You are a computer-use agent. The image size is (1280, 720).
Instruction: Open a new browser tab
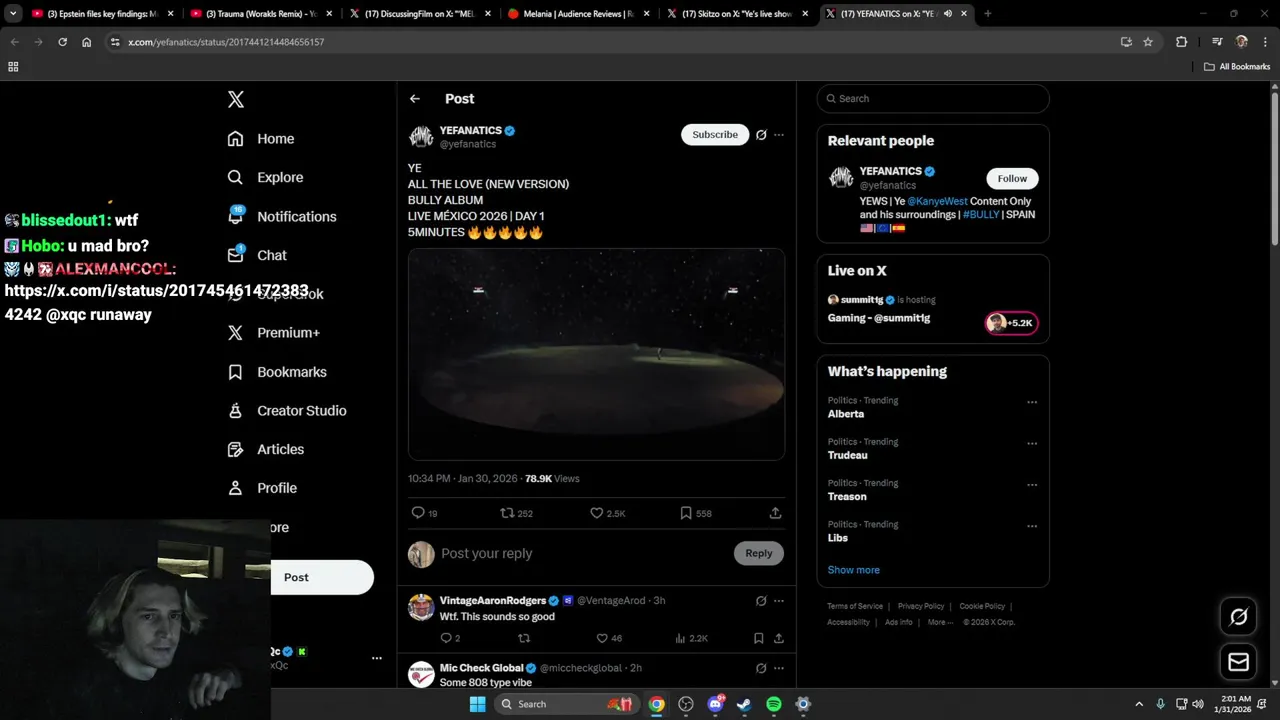(x=987, y=14)
